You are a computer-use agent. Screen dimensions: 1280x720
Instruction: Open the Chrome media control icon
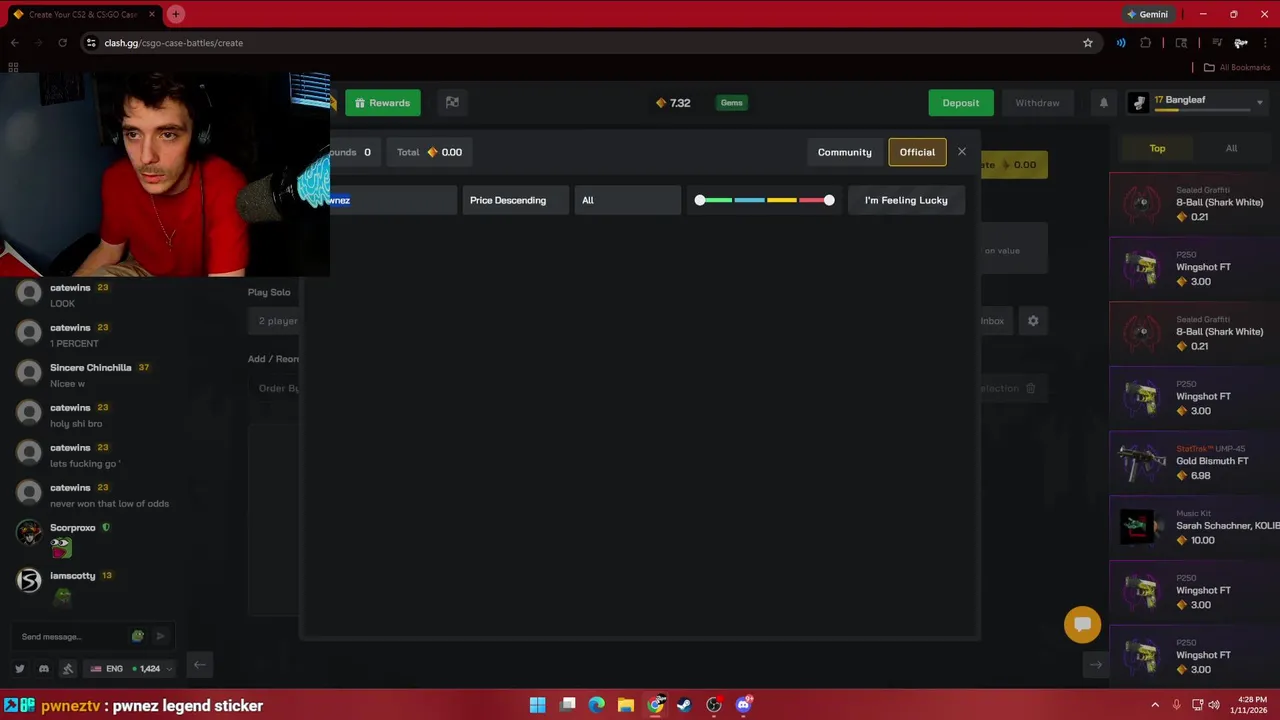pos(1217,43)
